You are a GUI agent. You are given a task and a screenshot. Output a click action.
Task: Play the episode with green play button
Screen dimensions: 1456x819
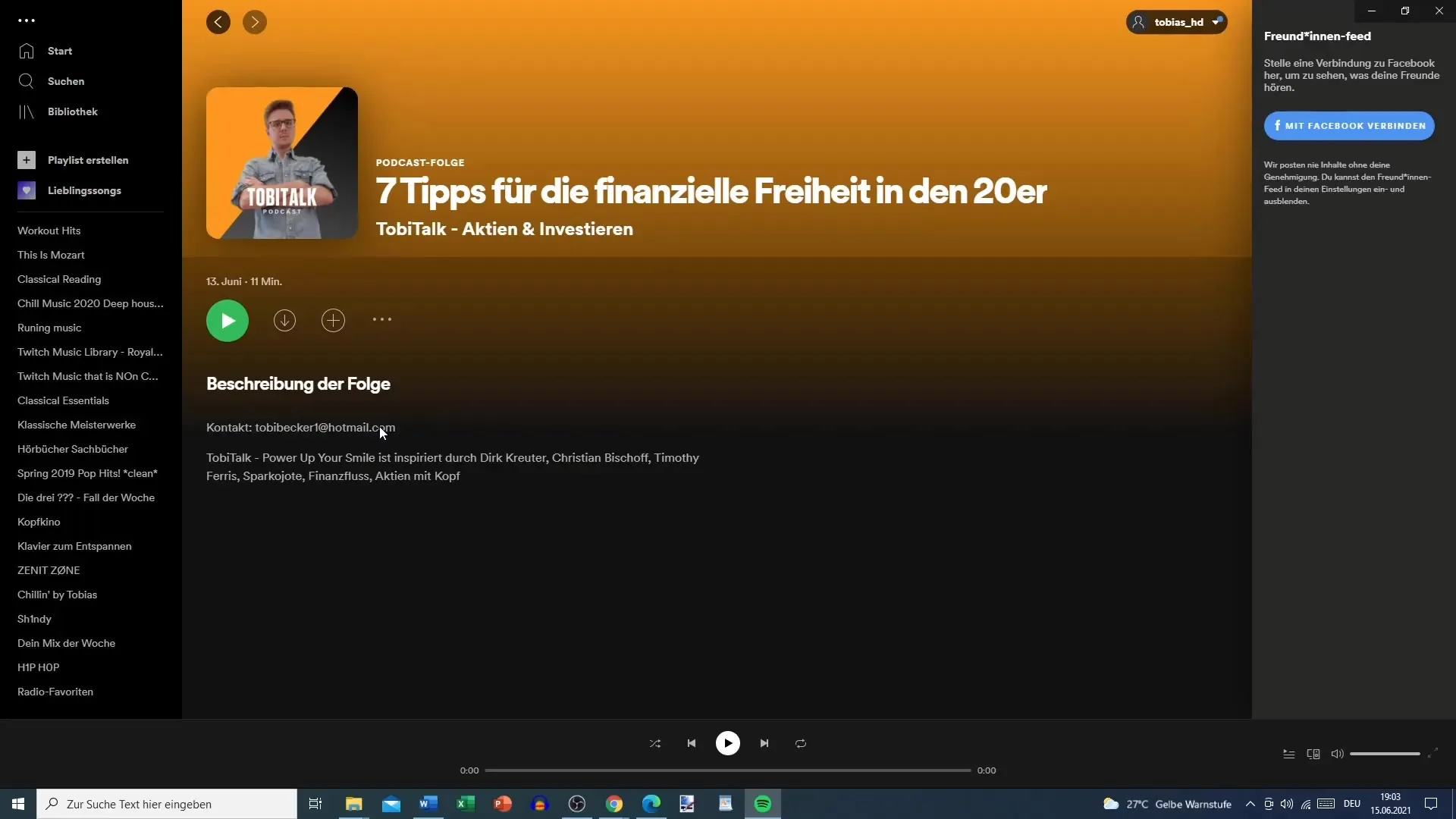(227, 321)
